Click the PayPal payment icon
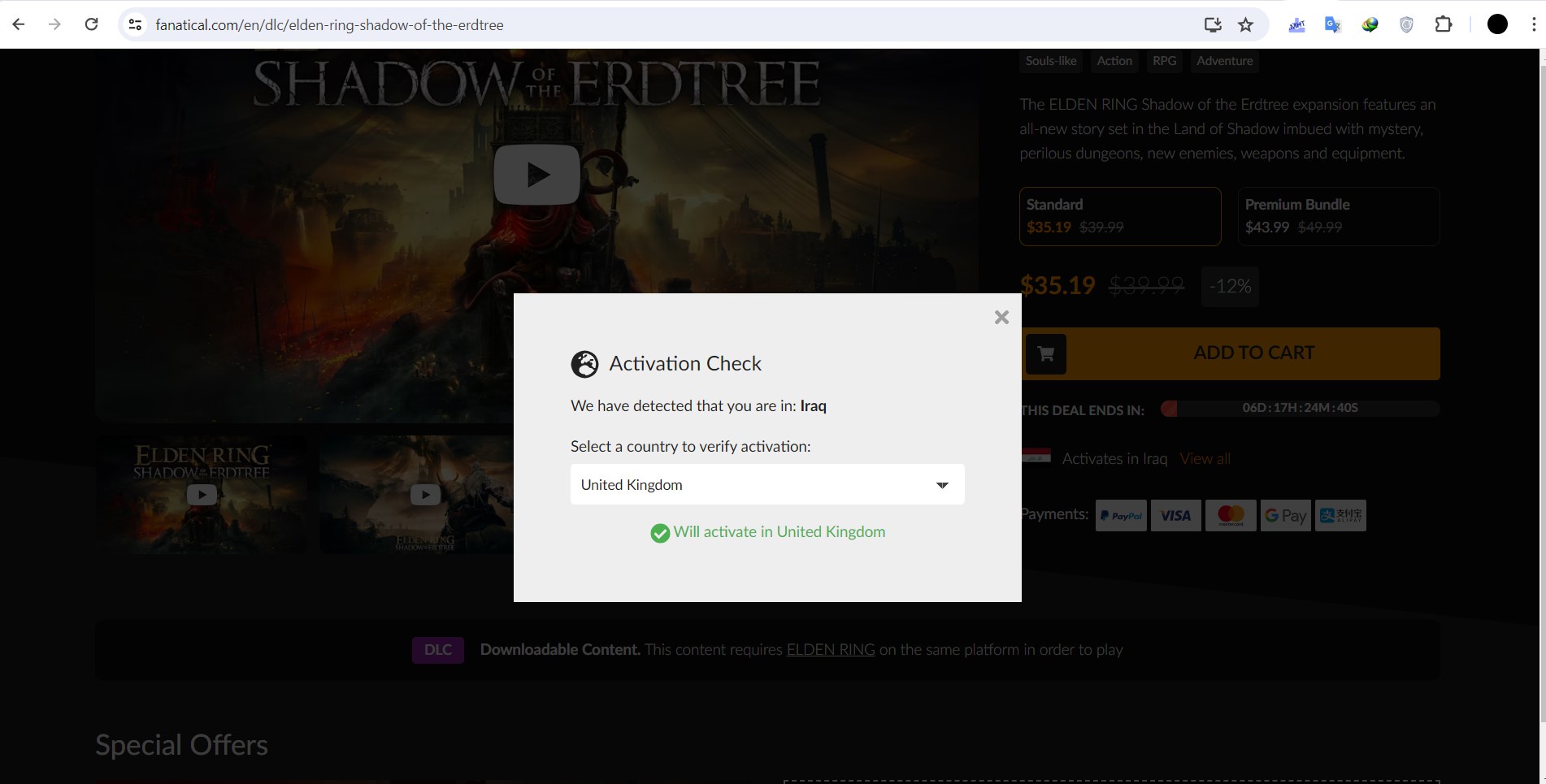The height and width of the screenshot is (784, 1546). click(1121, 515)
